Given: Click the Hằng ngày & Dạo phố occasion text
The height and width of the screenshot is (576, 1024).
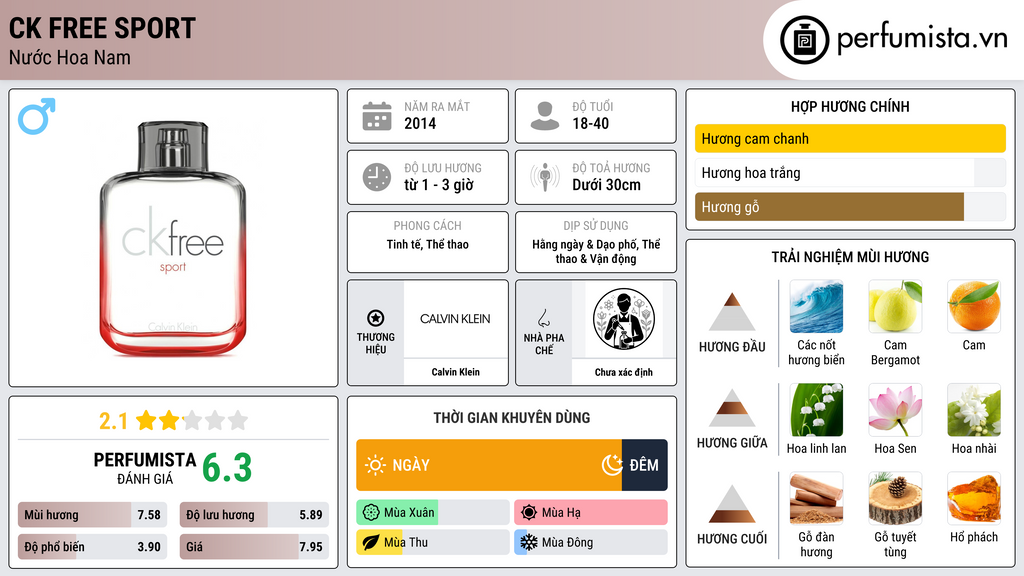Looking at the screenshot, I should pyautogui.click(x=596, y=251).
